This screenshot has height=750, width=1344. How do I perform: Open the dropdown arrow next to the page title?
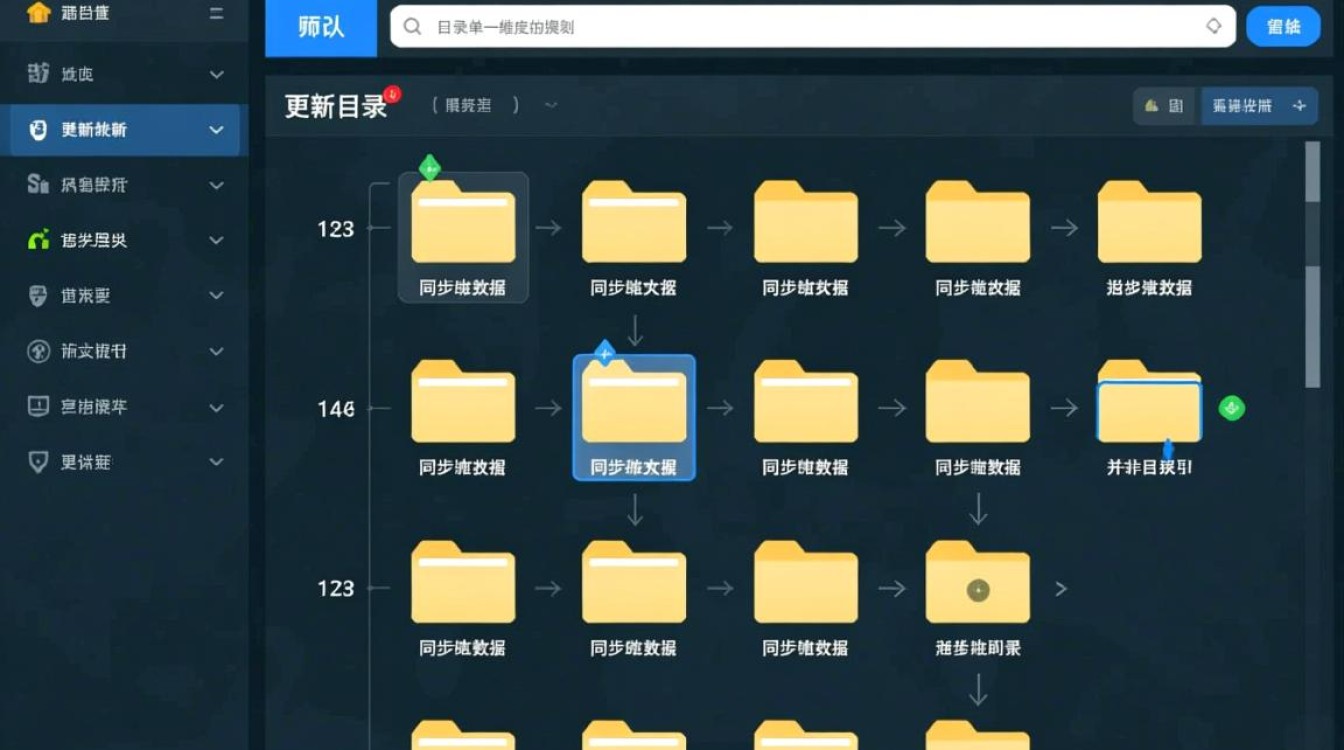pos(551,104)
